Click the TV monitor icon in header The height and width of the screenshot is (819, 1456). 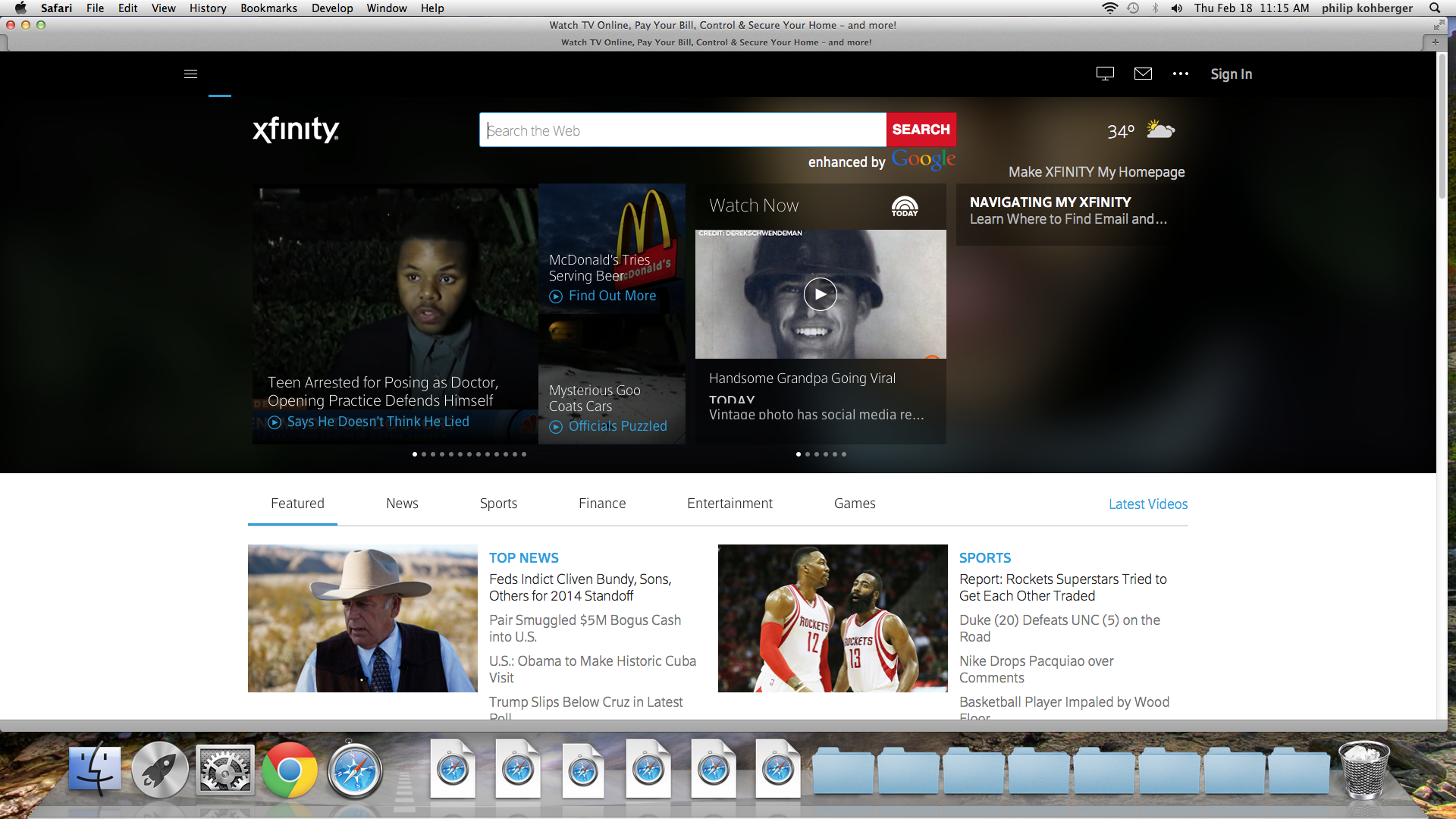pyautogui.click(x=1105, y=74)
